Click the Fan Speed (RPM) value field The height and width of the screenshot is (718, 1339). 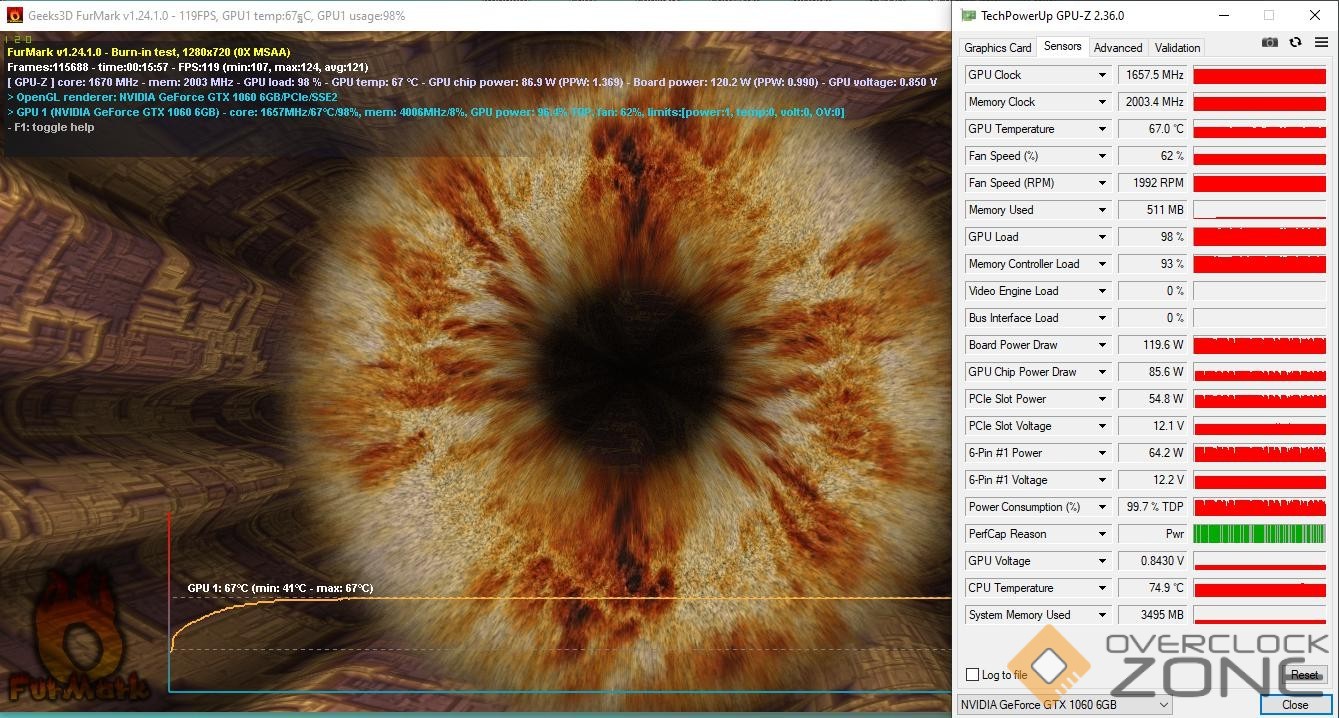tap(1152, 183)
